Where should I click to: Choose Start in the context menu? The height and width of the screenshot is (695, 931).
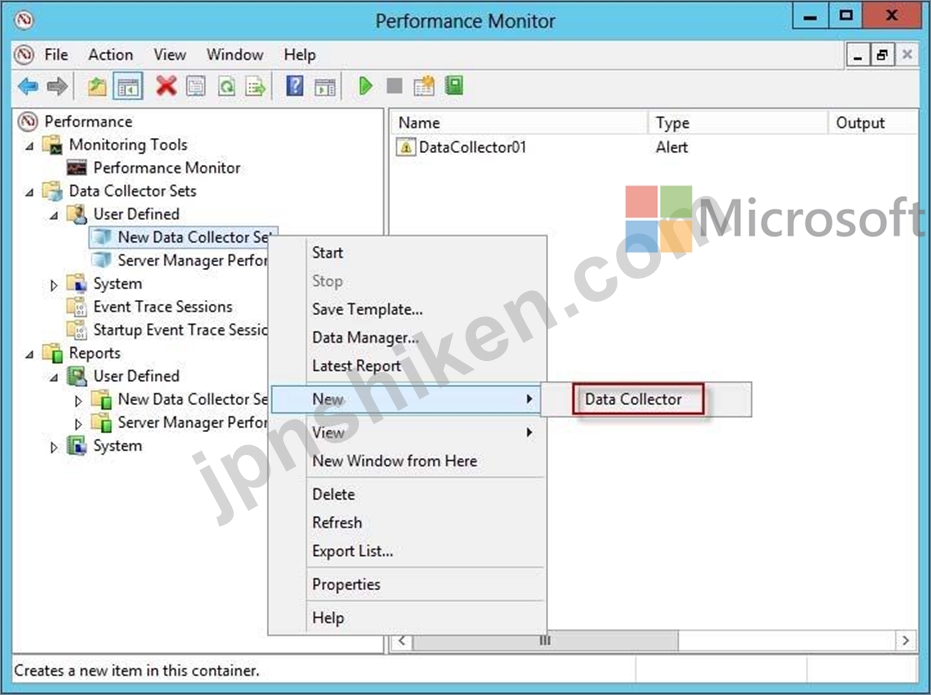point(408,252)
